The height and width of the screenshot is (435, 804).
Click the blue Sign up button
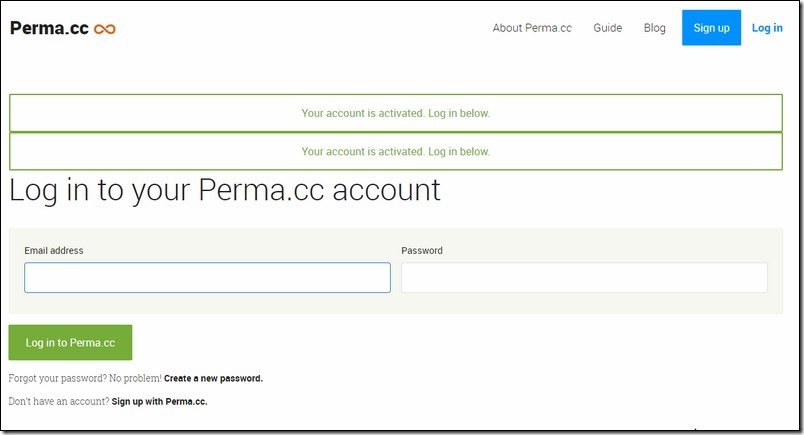tap(711, 28)
